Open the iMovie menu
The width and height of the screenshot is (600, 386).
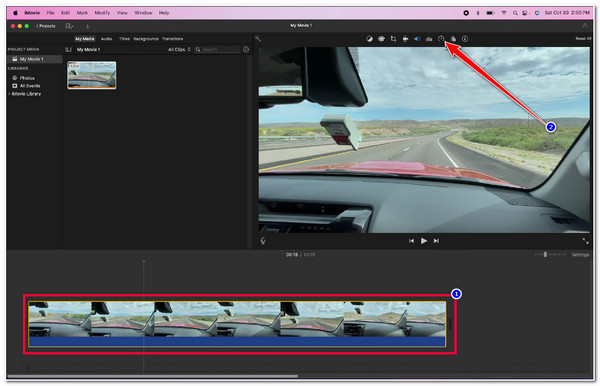[x=32, y=13]
